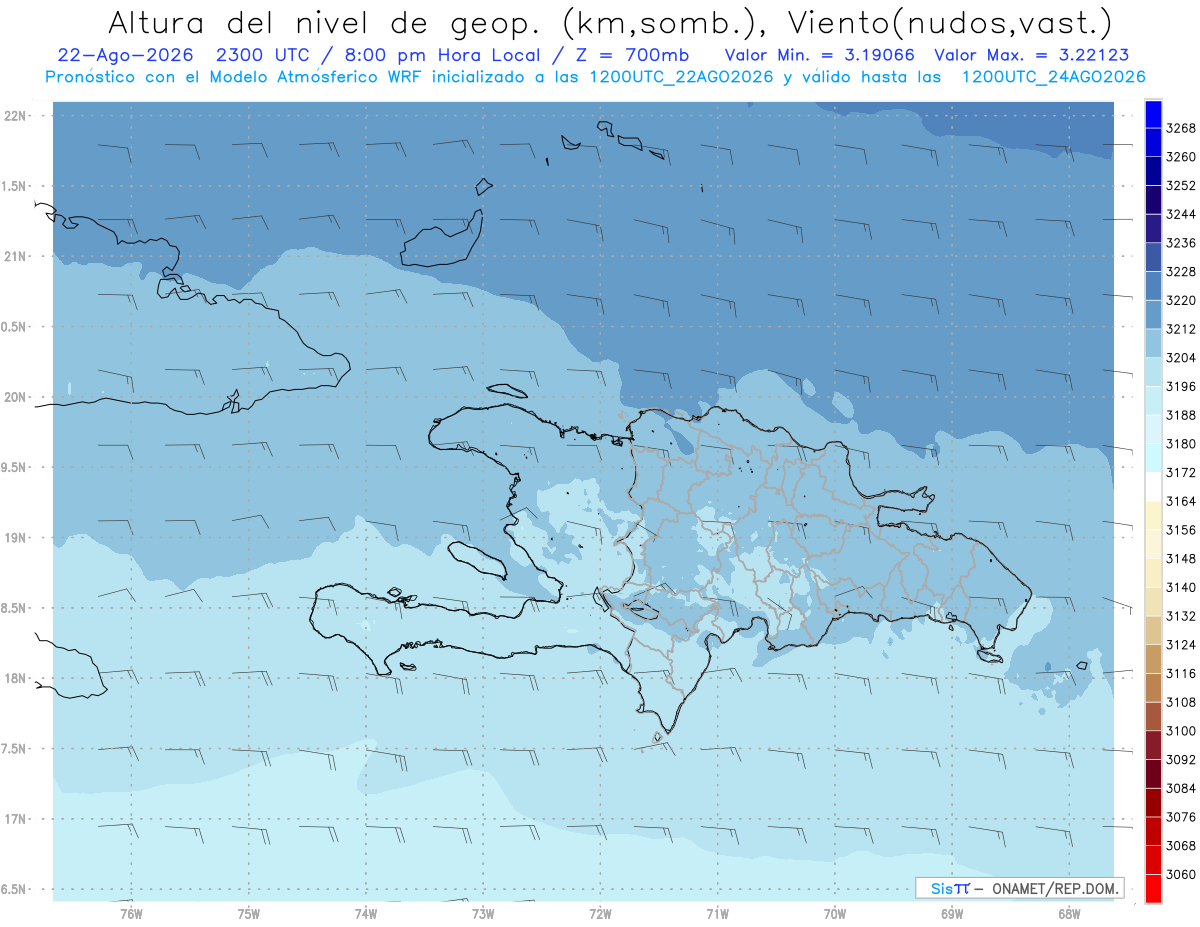The width and height of the screenshot is (1200, 927).
Task: Click the legend value '3060'
Action: (x=1181, y=874)
